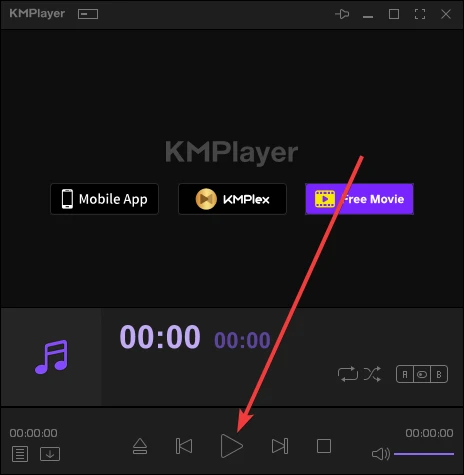Adjust the purple volume slider

[424, 454]
